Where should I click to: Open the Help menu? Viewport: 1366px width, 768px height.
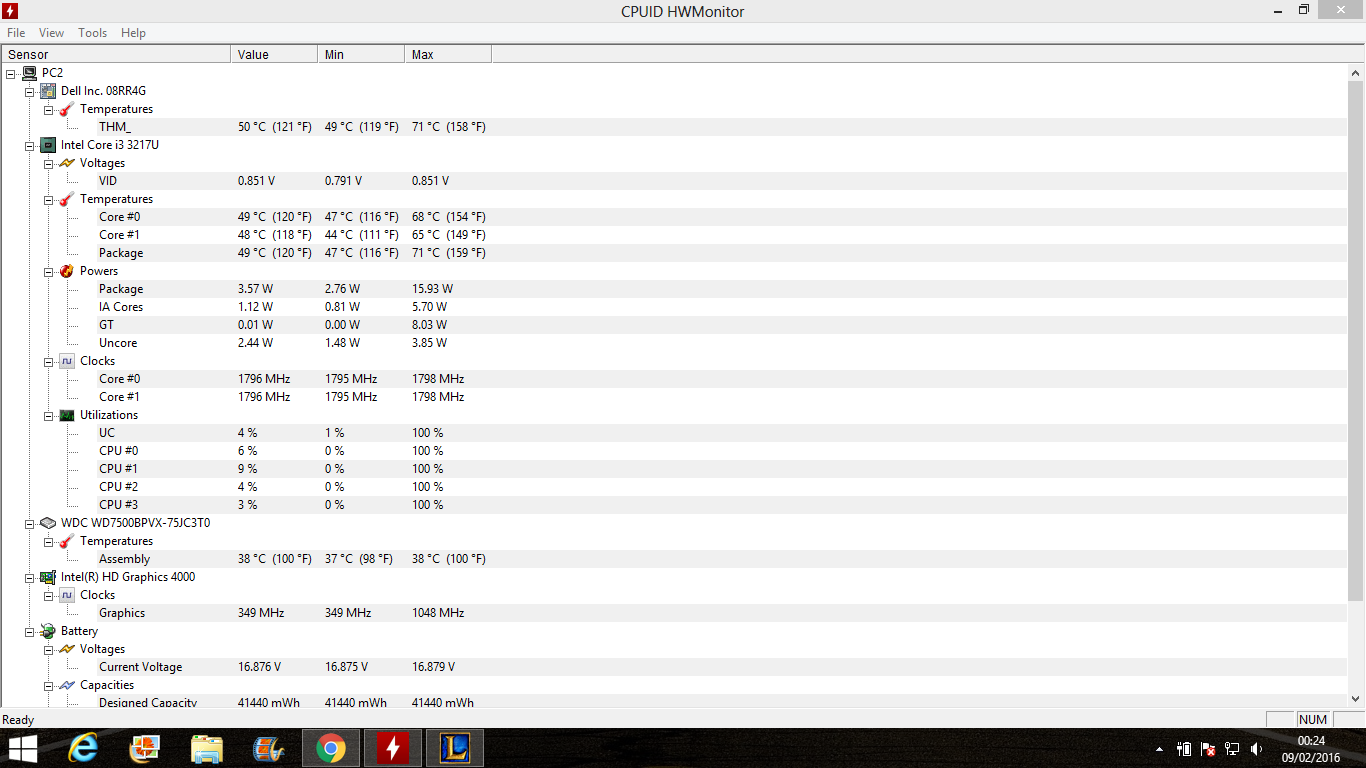[x=133, y=33]
